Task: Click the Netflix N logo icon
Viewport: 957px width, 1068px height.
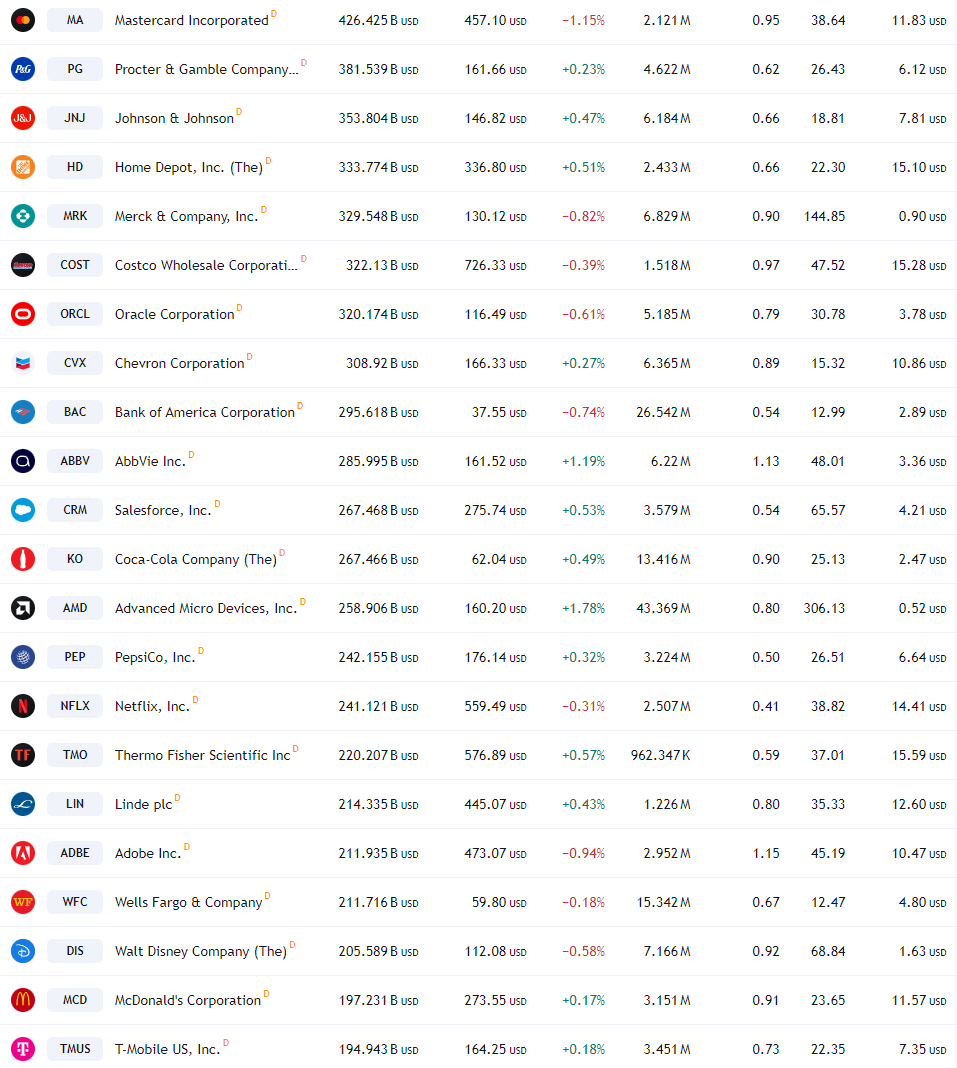Action: click(x=23, y=706)
